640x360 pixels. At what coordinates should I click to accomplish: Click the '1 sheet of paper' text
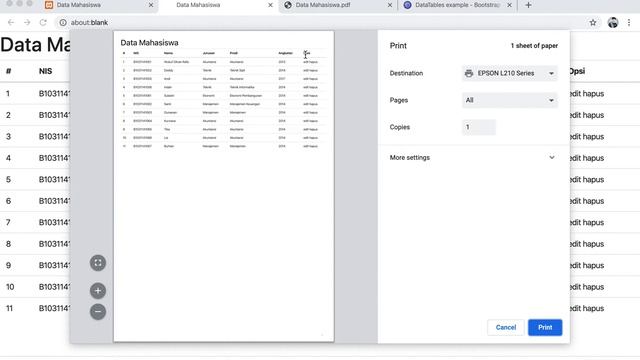534,46
